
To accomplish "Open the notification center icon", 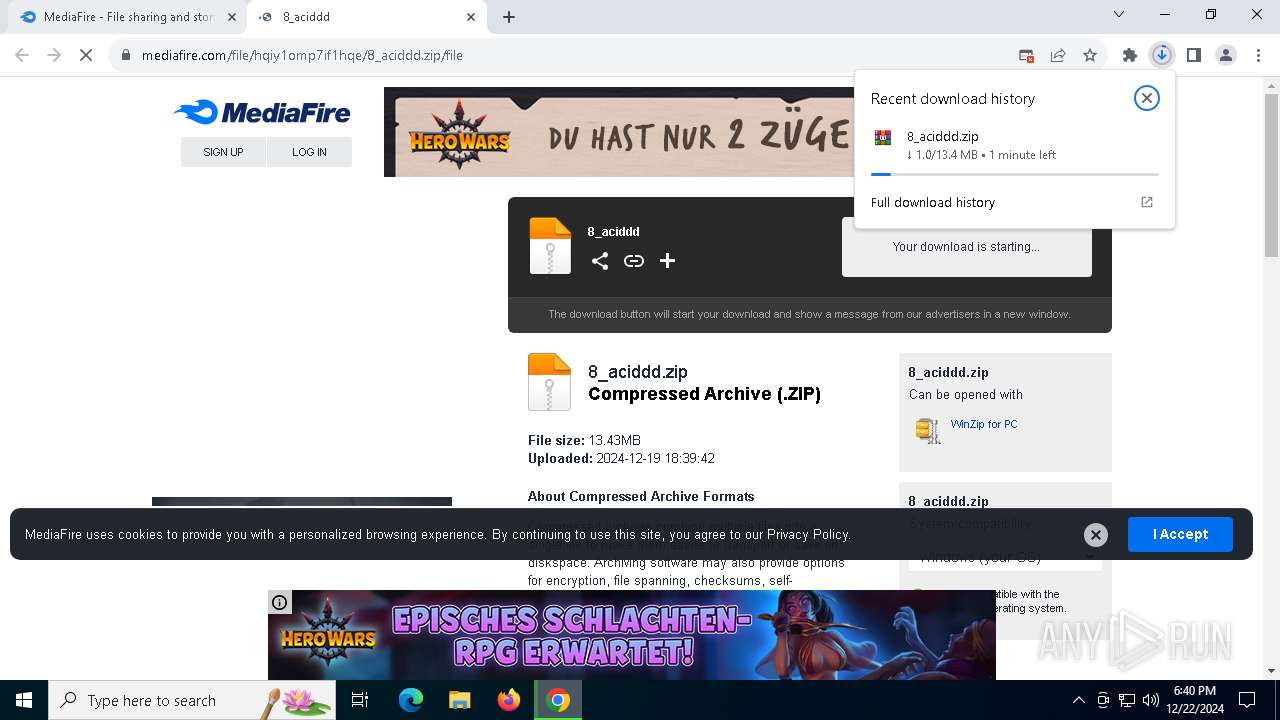I will coord(1247,700).
